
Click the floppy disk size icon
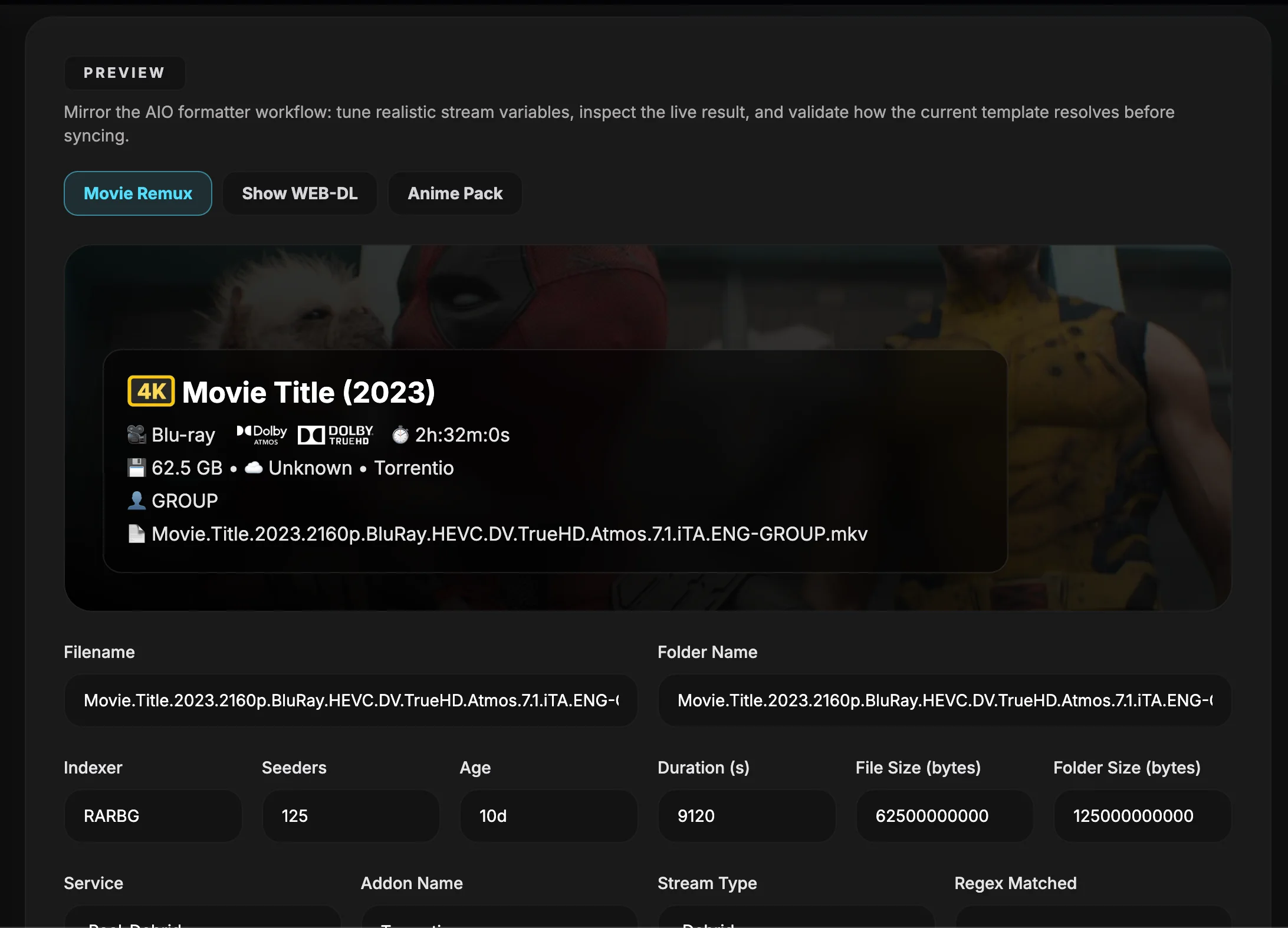point(136,468)
